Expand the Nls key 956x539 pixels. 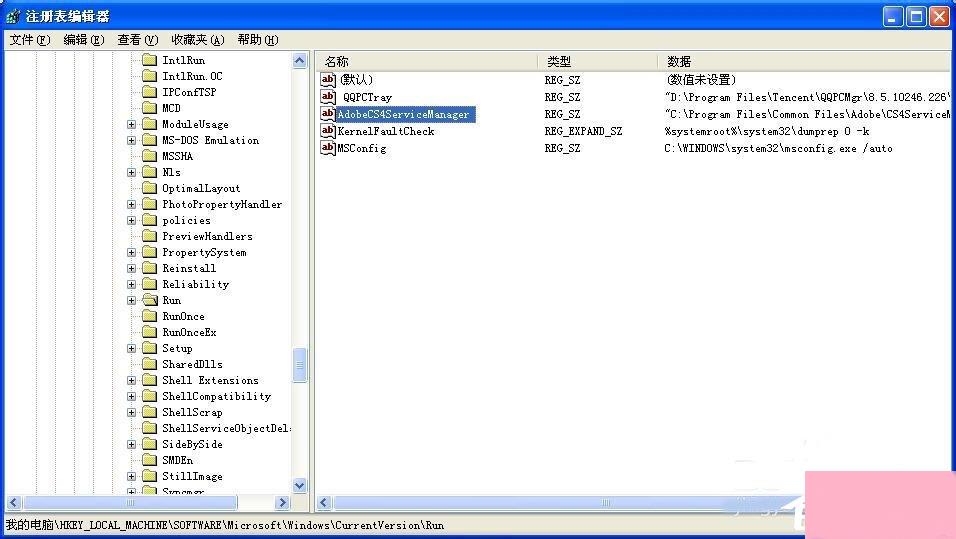[131, 173]
